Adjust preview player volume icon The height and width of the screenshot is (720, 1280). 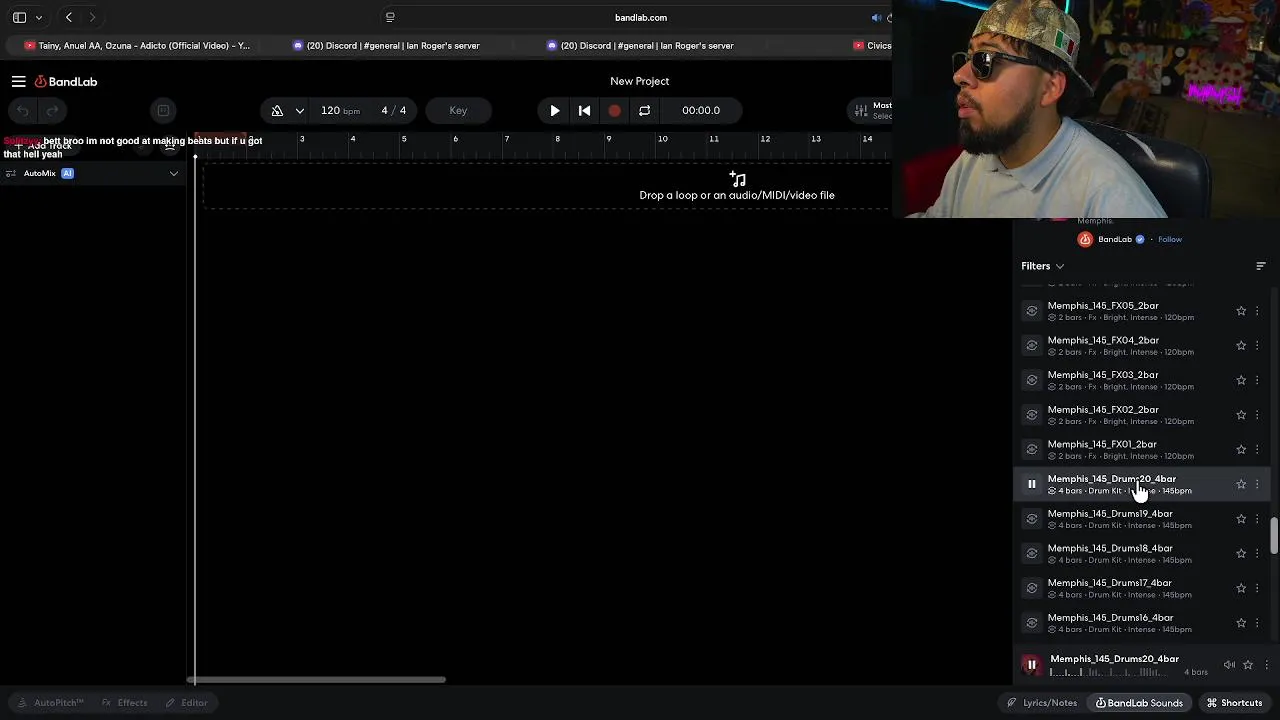click(x=1229, y=665)
